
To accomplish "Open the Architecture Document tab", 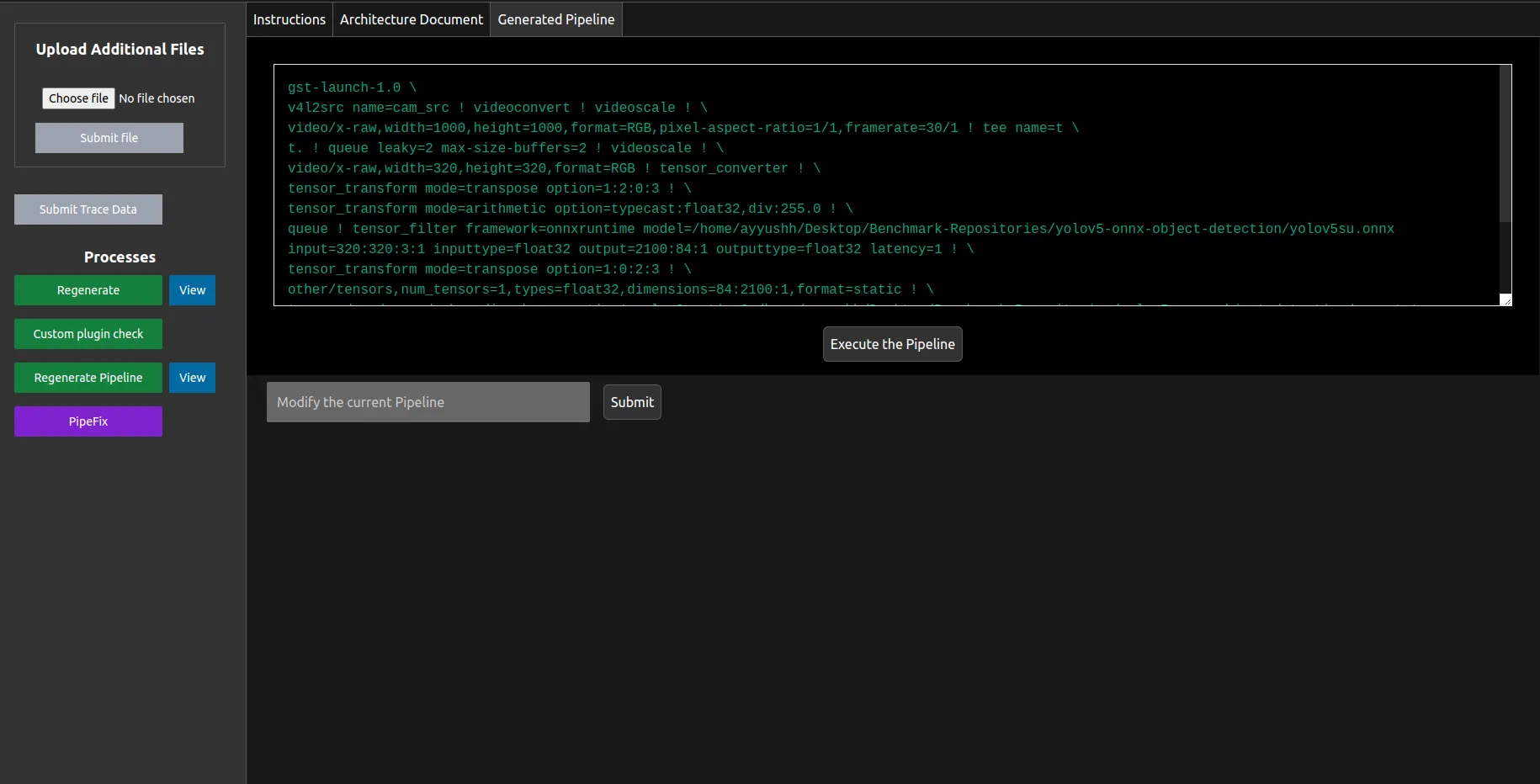I will (x=412, y=19).
